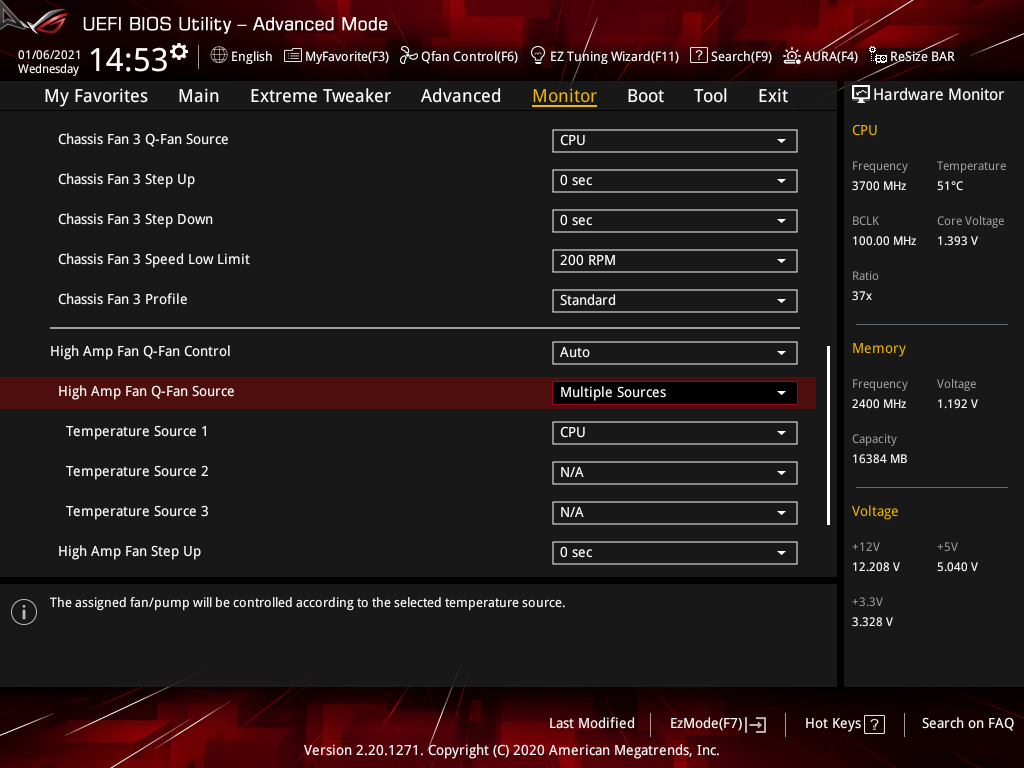Open Qfan Control fan icon
This screenshot has height=768, width=1024.
click(408, 56)
